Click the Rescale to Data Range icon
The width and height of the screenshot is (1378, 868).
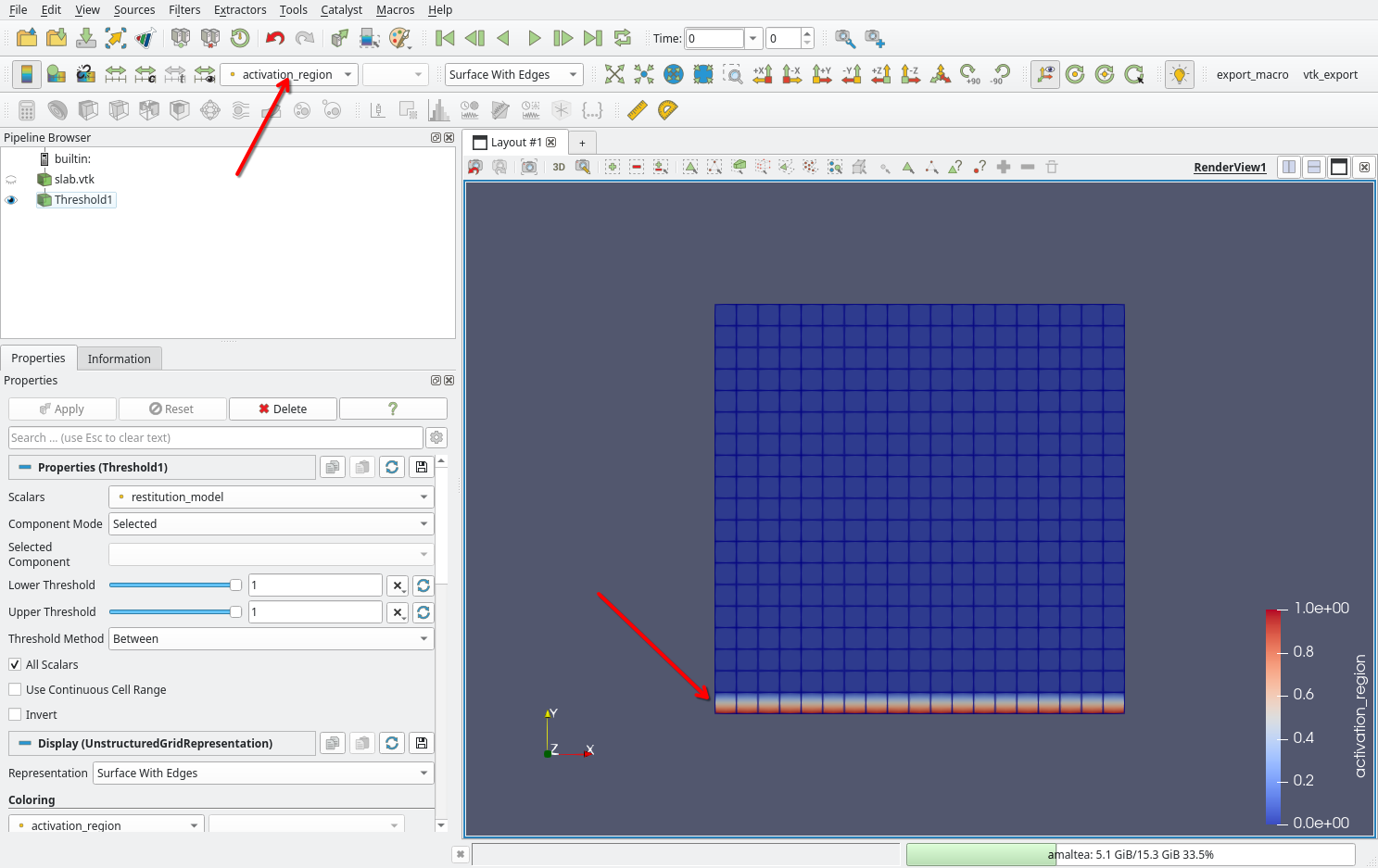pos(116,74)
